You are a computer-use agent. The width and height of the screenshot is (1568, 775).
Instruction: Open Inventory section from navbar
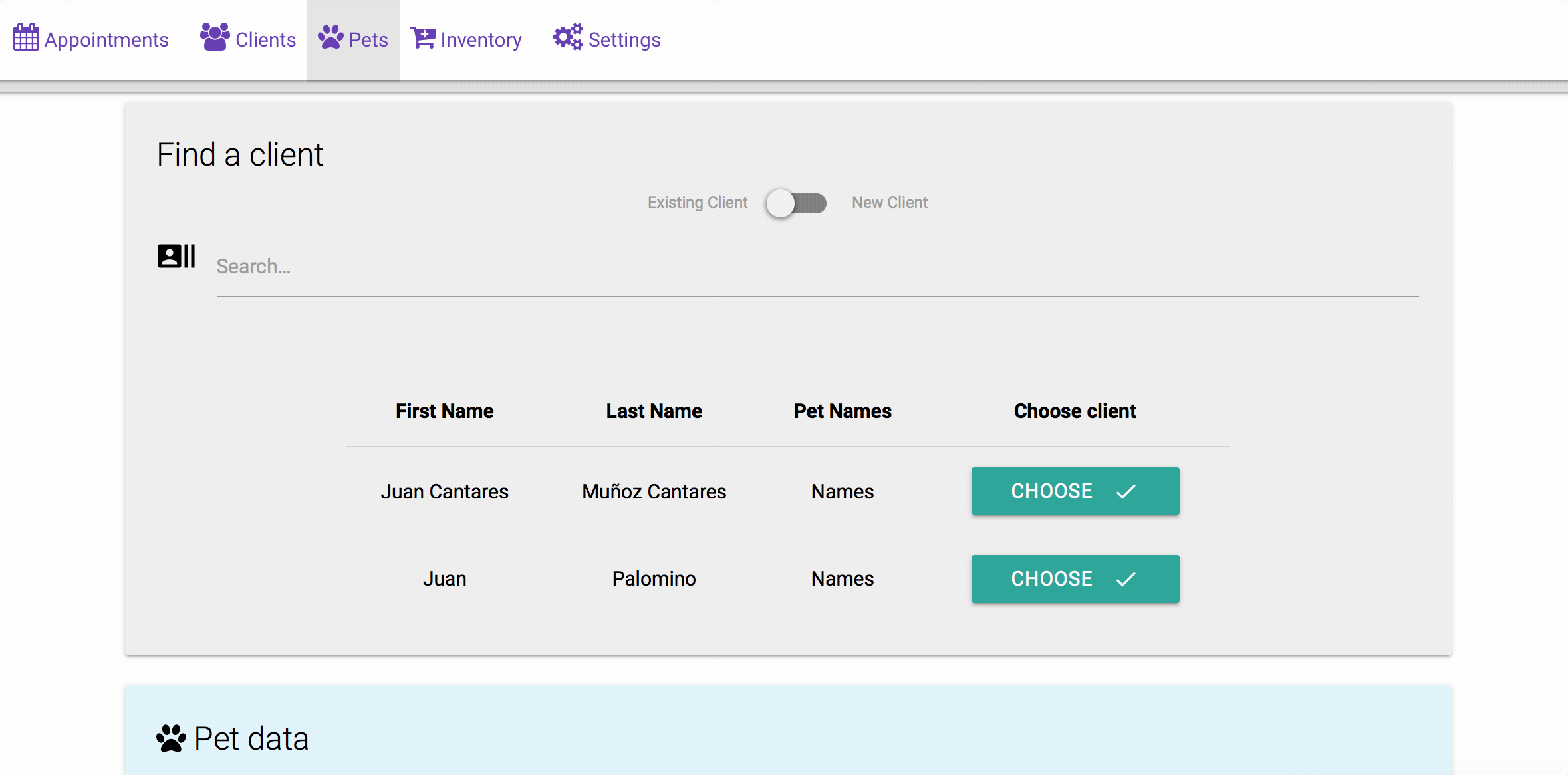click(467, 39)
